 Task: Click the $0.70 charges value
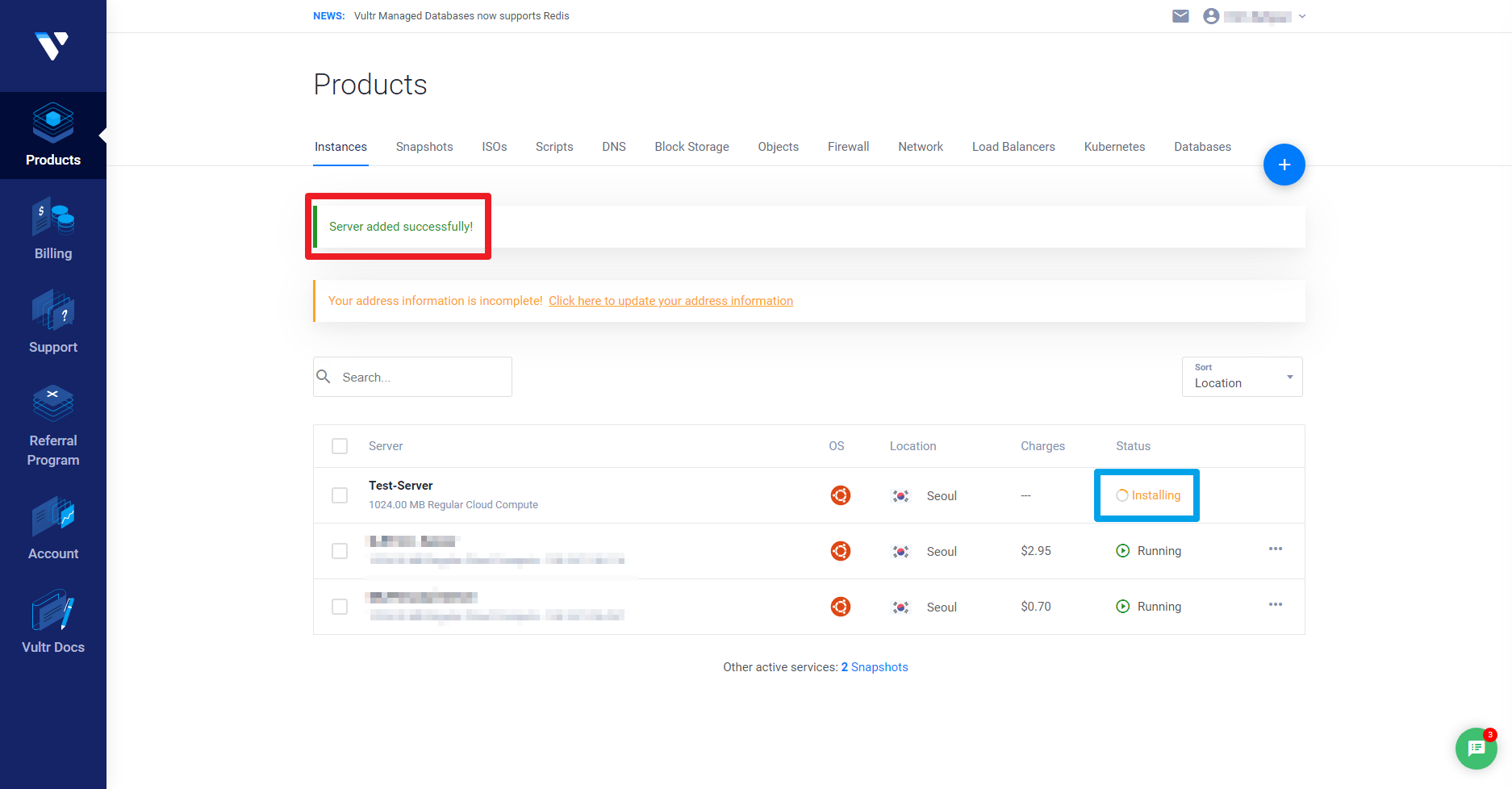coord(1036,607)
